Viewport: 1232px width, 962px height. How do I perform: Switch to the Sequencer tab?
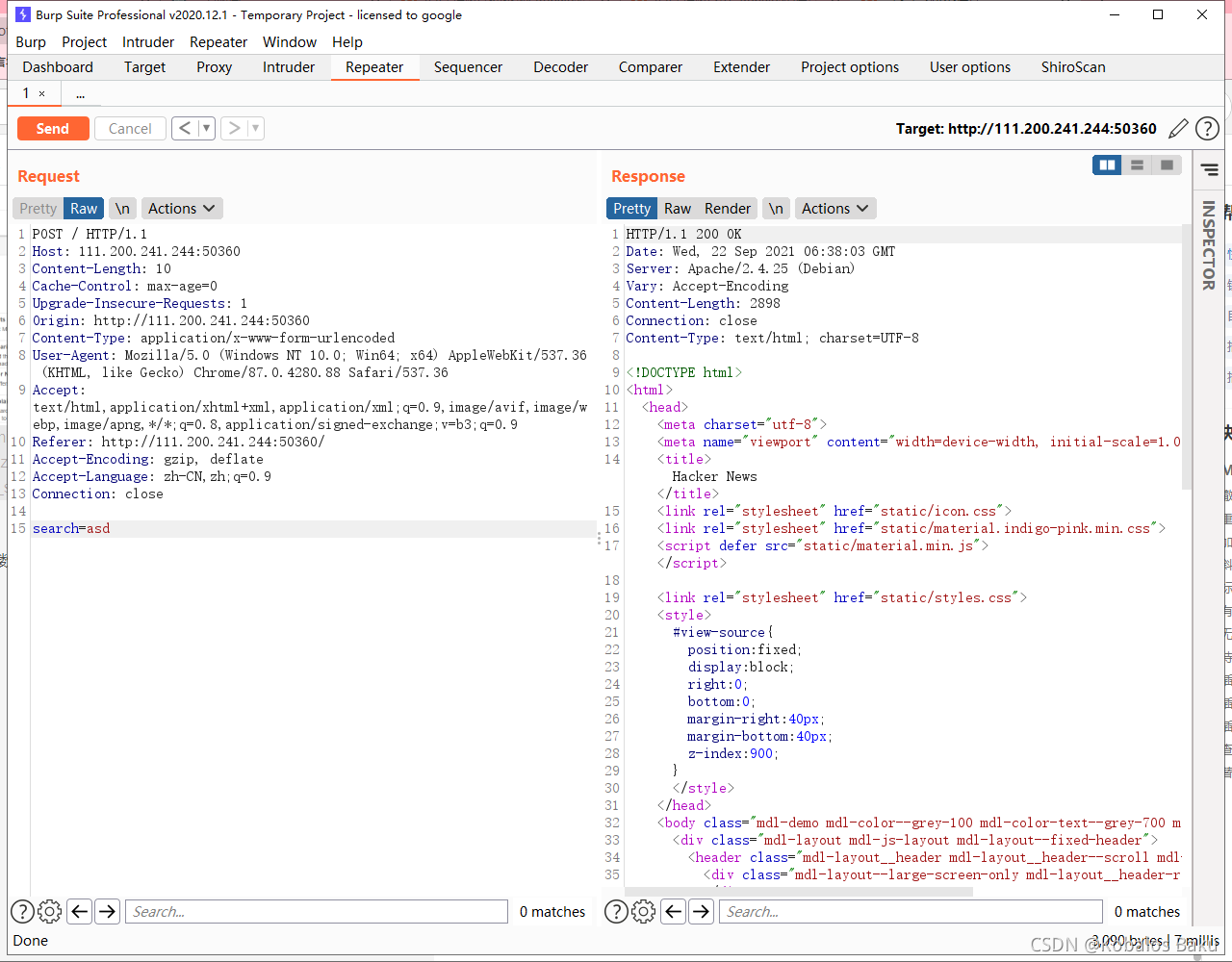coord(468,67)
